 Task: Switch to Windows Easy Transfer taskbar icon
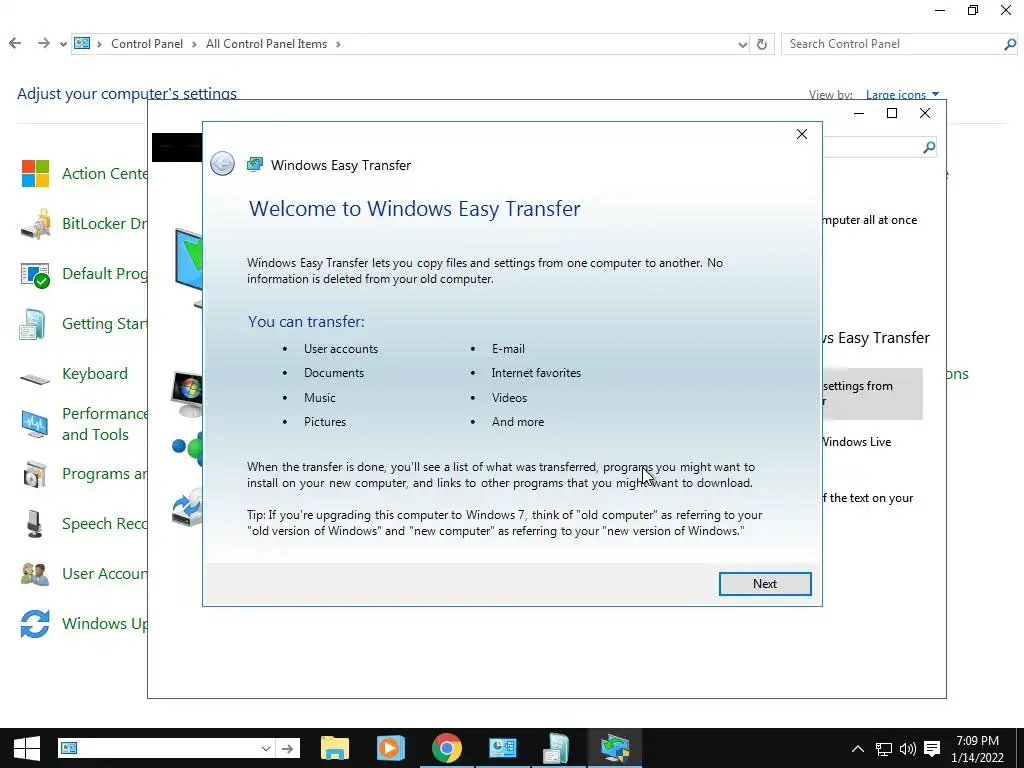click(x=615, y=748)
